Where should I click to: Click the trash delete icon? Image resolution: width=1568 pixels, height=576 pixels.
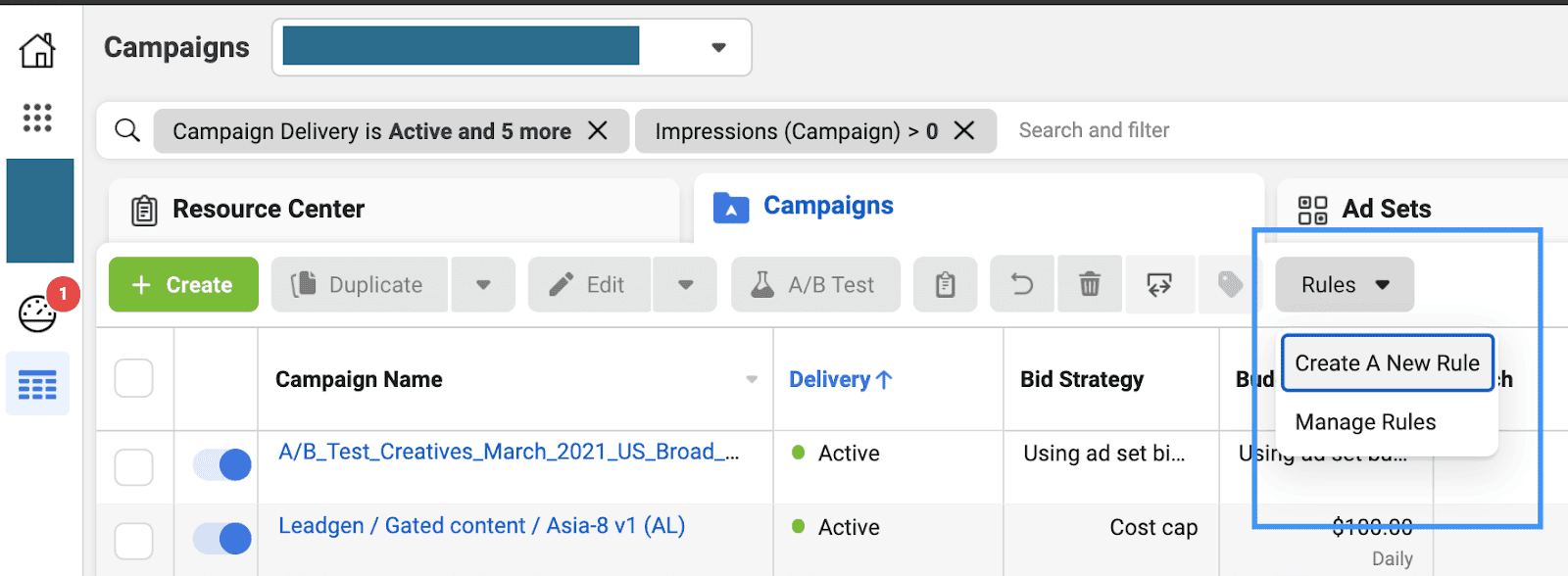1090,285
